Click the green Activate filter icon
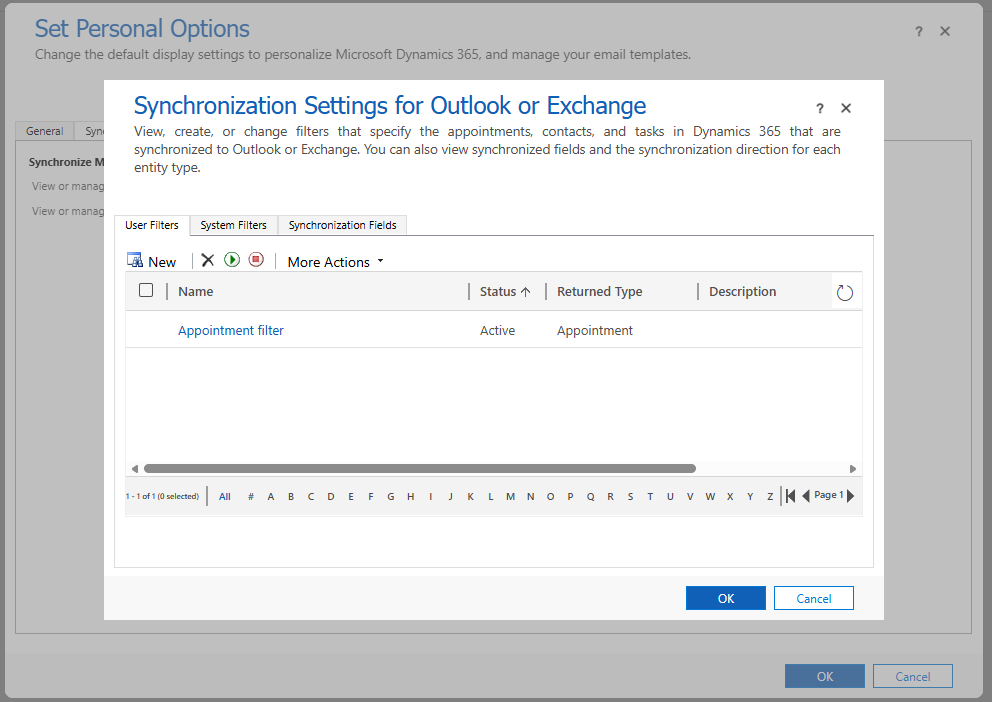Screen dimensions: 992x702 tap(232, 260)
